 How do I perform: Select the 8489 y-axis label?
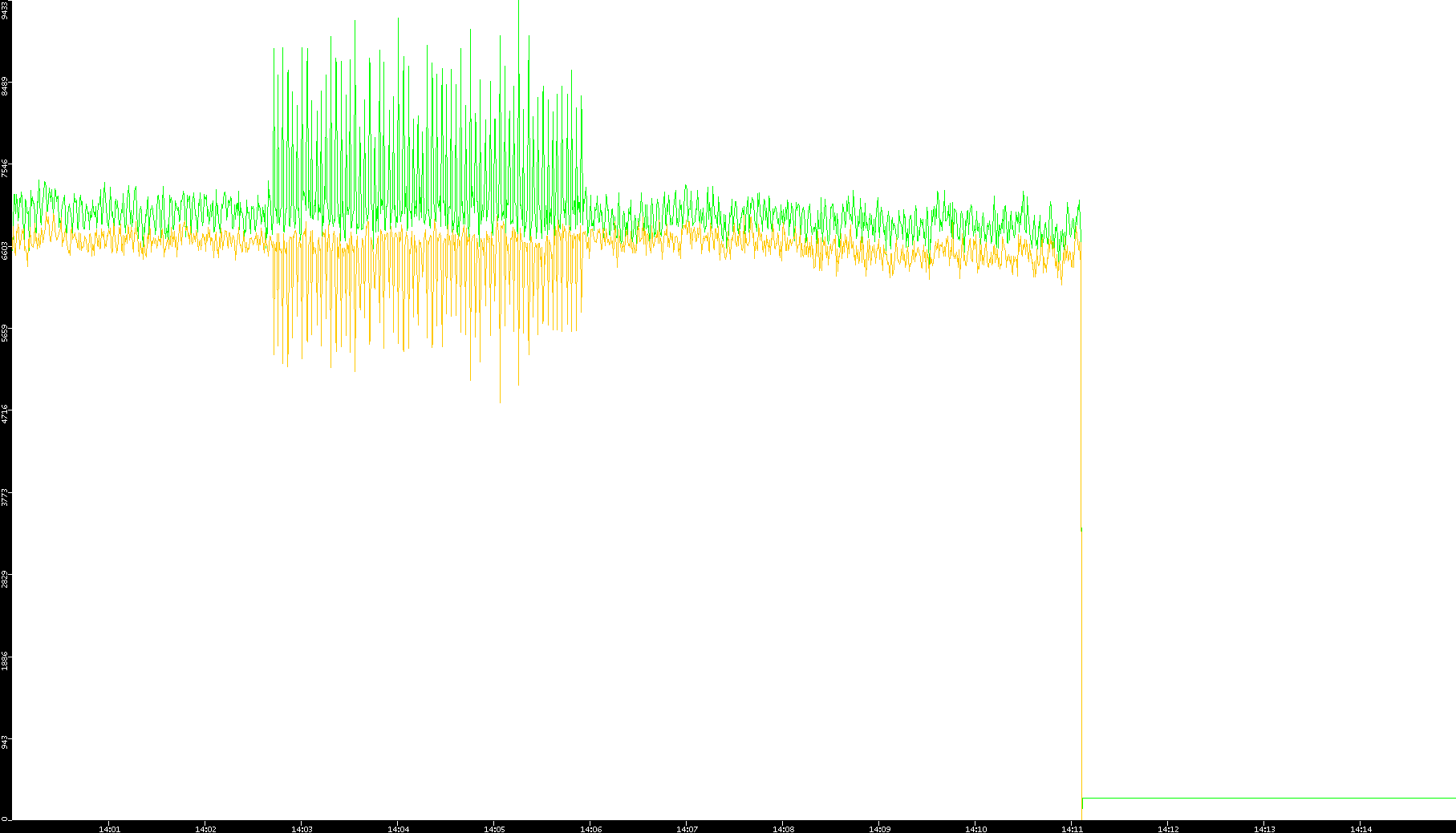(5, 86)
